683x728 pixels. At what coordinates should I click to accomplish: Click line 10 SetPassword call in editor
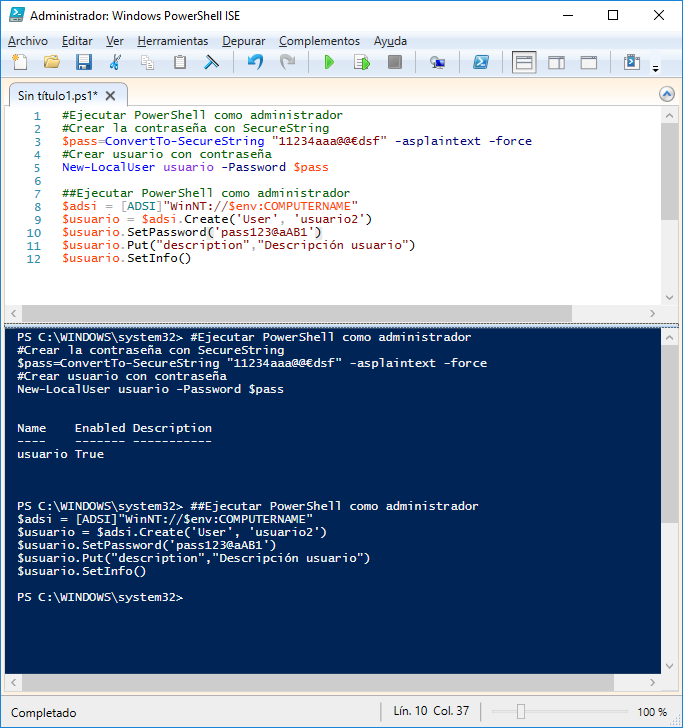tap(192, 232)
